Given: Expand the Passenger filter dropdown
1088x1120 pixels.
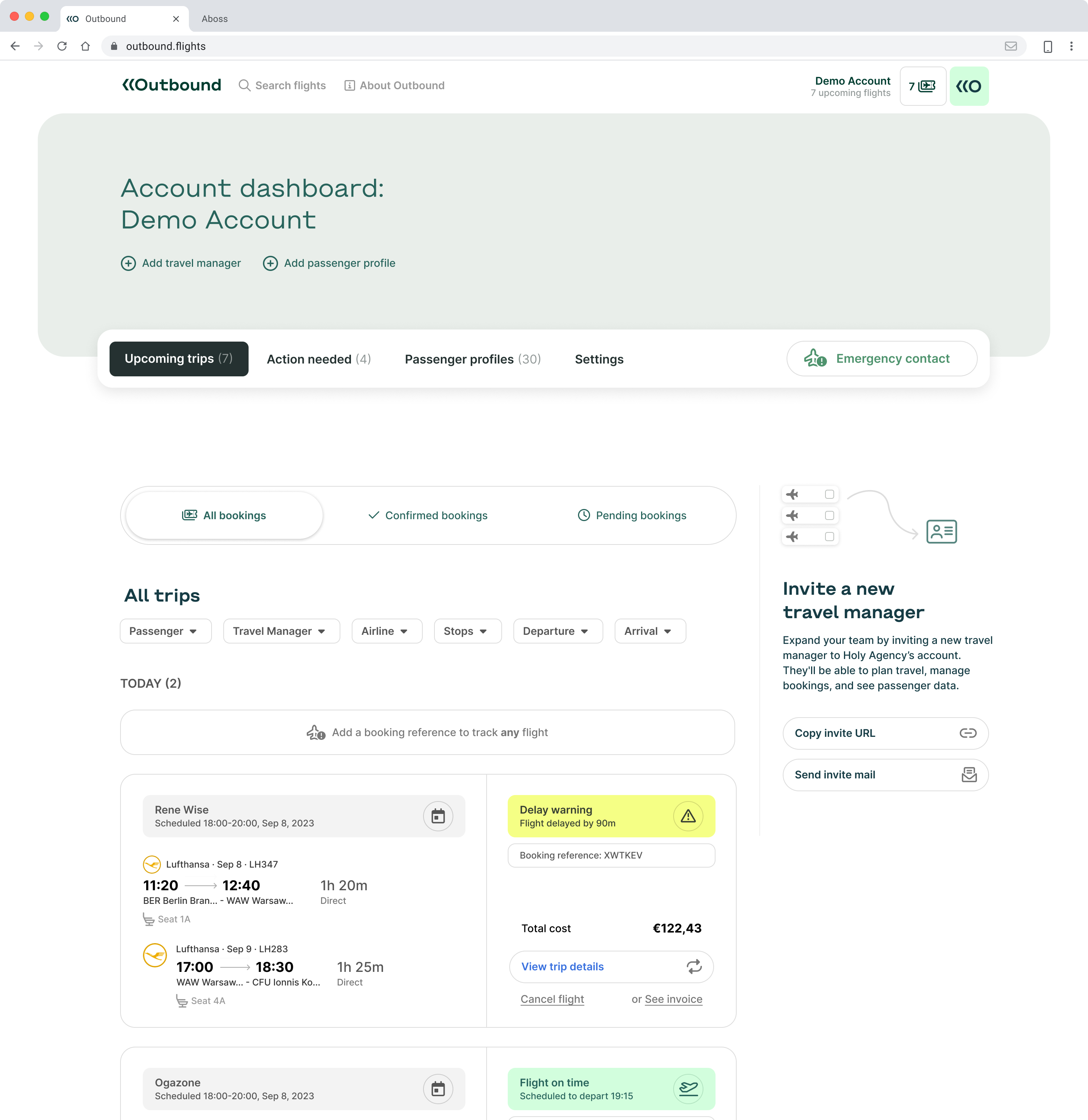Looking at the screenshot, I should (x=166, y=631).
